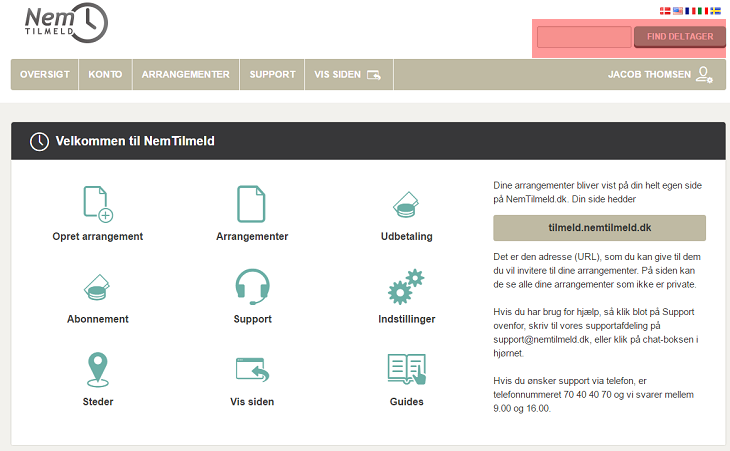730x451 pixels.
Task: Click the Steder text link
Action: tap(98, 402)
